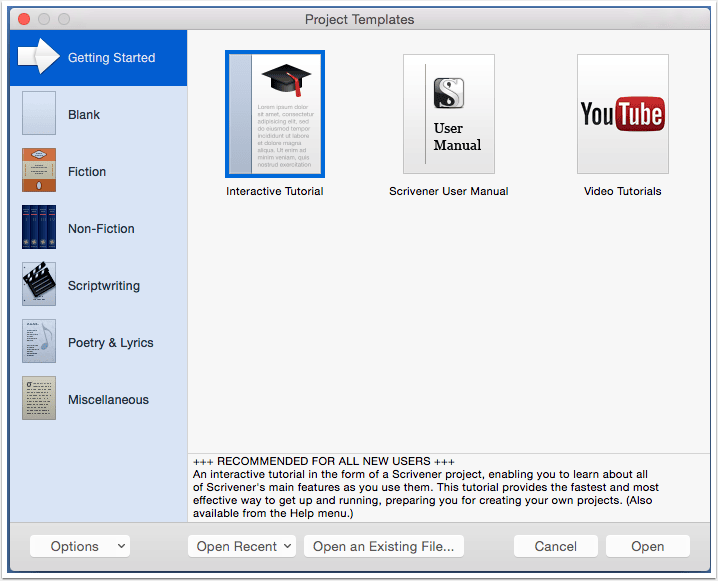Select the Getting Started arrow icon
The image size is (718, 581).
coord(38,56)
